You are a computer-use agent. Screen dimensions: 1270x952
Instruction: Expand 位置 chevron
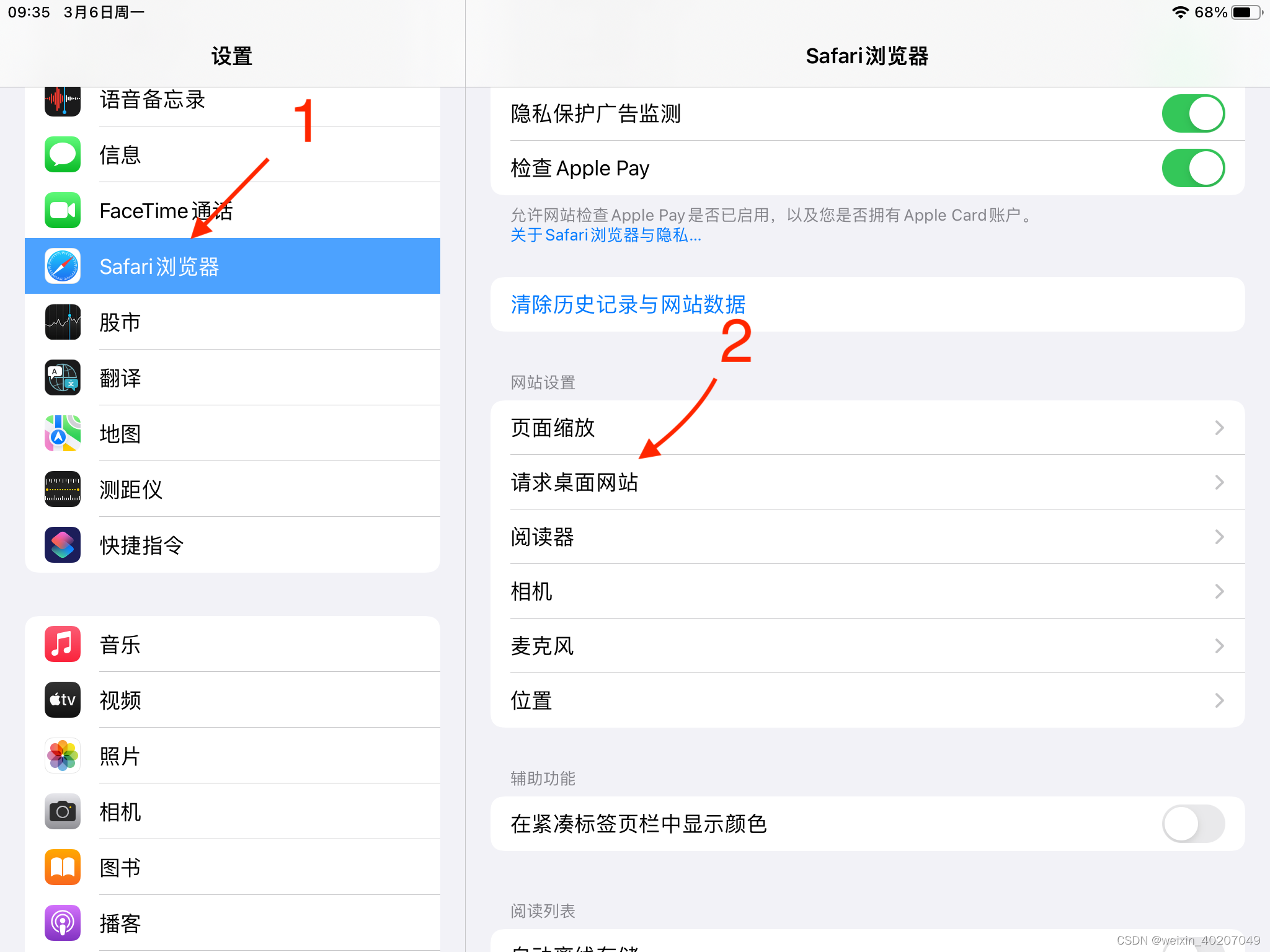click(1219, 700)
